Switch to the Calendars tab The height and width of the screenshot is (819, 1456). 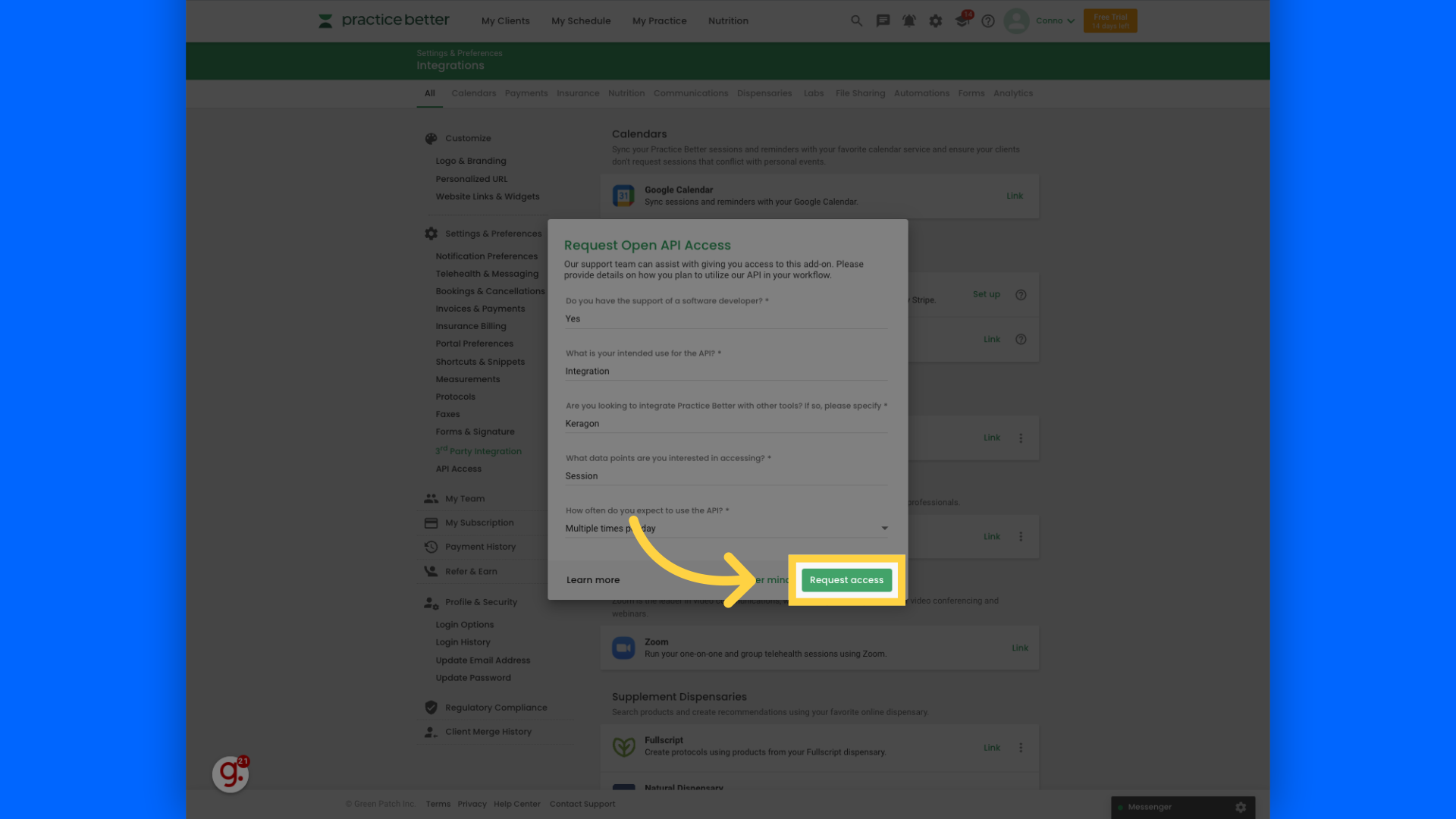(473, 93)
